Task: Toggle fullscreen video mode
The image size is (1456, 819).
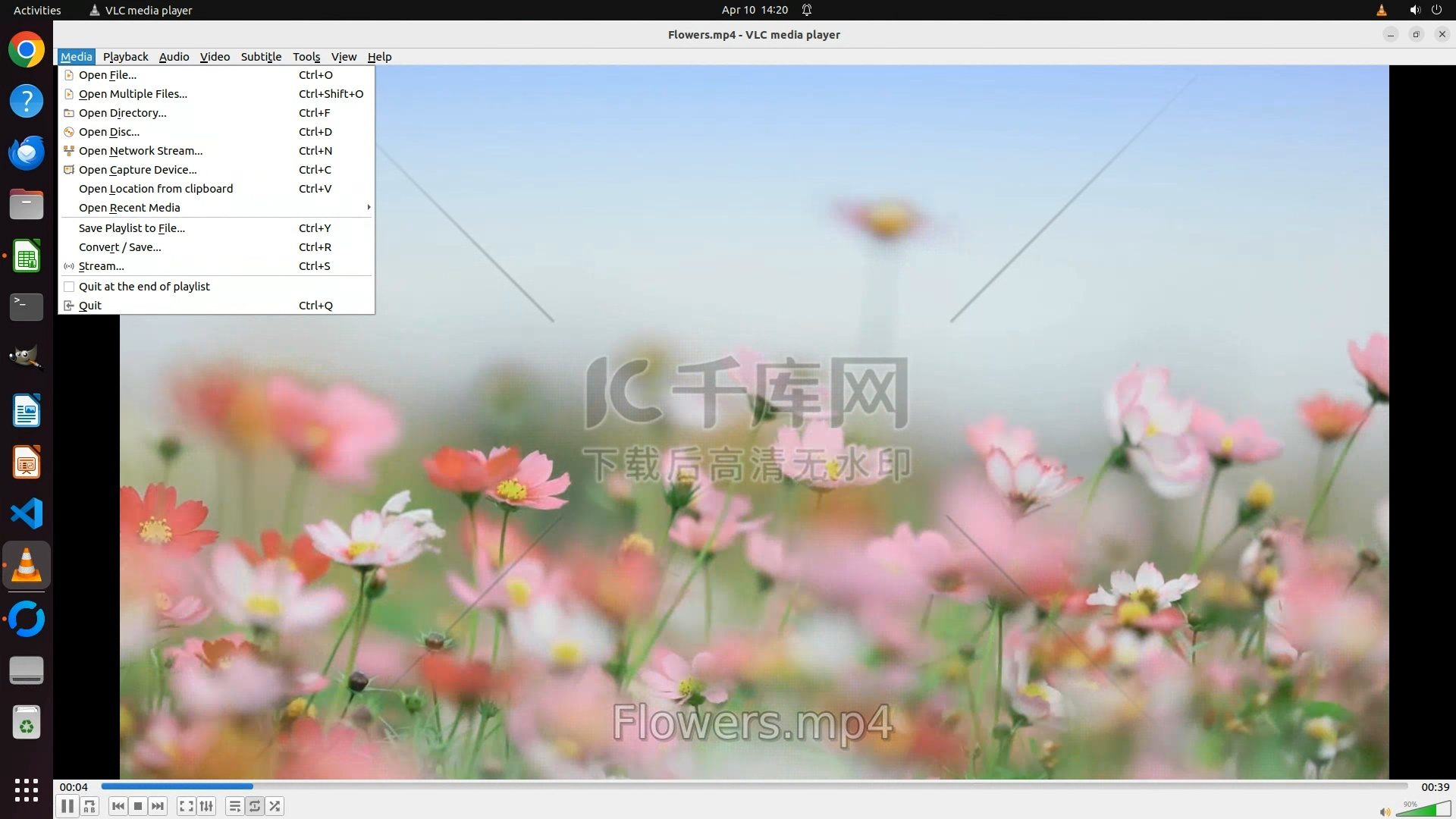Action: [x=187, y=806]
